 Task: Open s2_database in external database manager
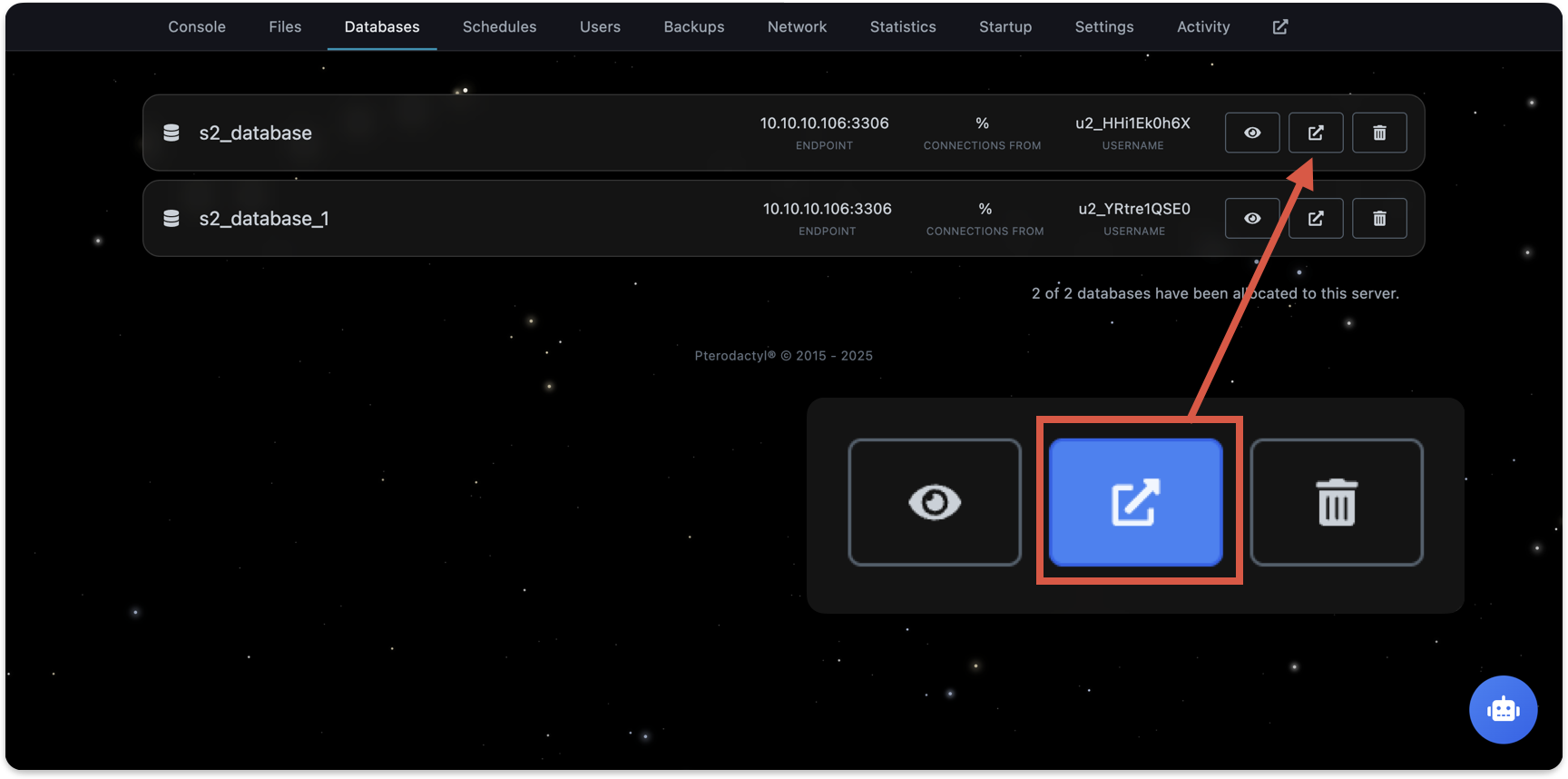pyautogui.click(x=1316, y=133)
